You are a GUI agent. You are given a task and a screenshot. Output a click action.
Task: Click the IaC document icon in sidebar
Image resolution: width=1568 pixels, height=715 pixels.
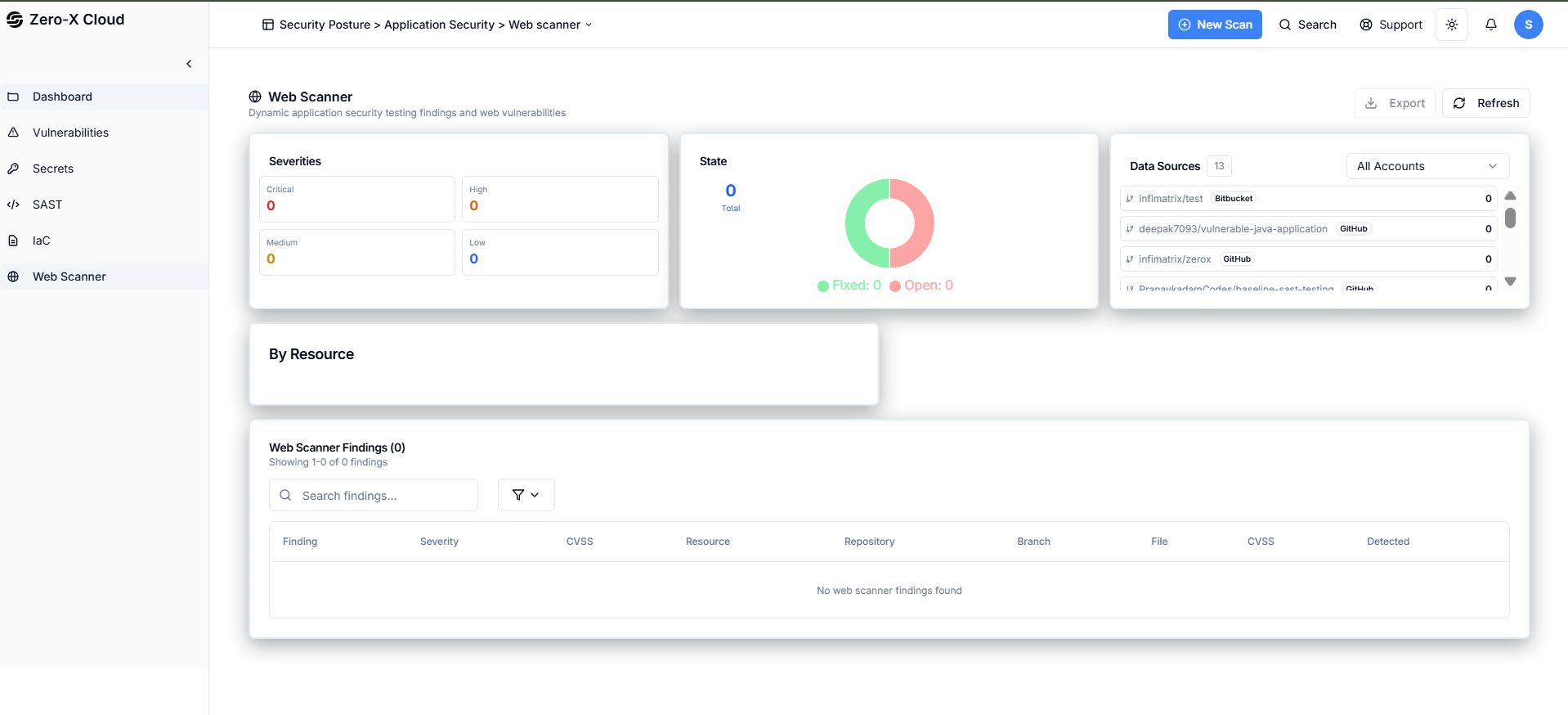[x=13, y=241]
